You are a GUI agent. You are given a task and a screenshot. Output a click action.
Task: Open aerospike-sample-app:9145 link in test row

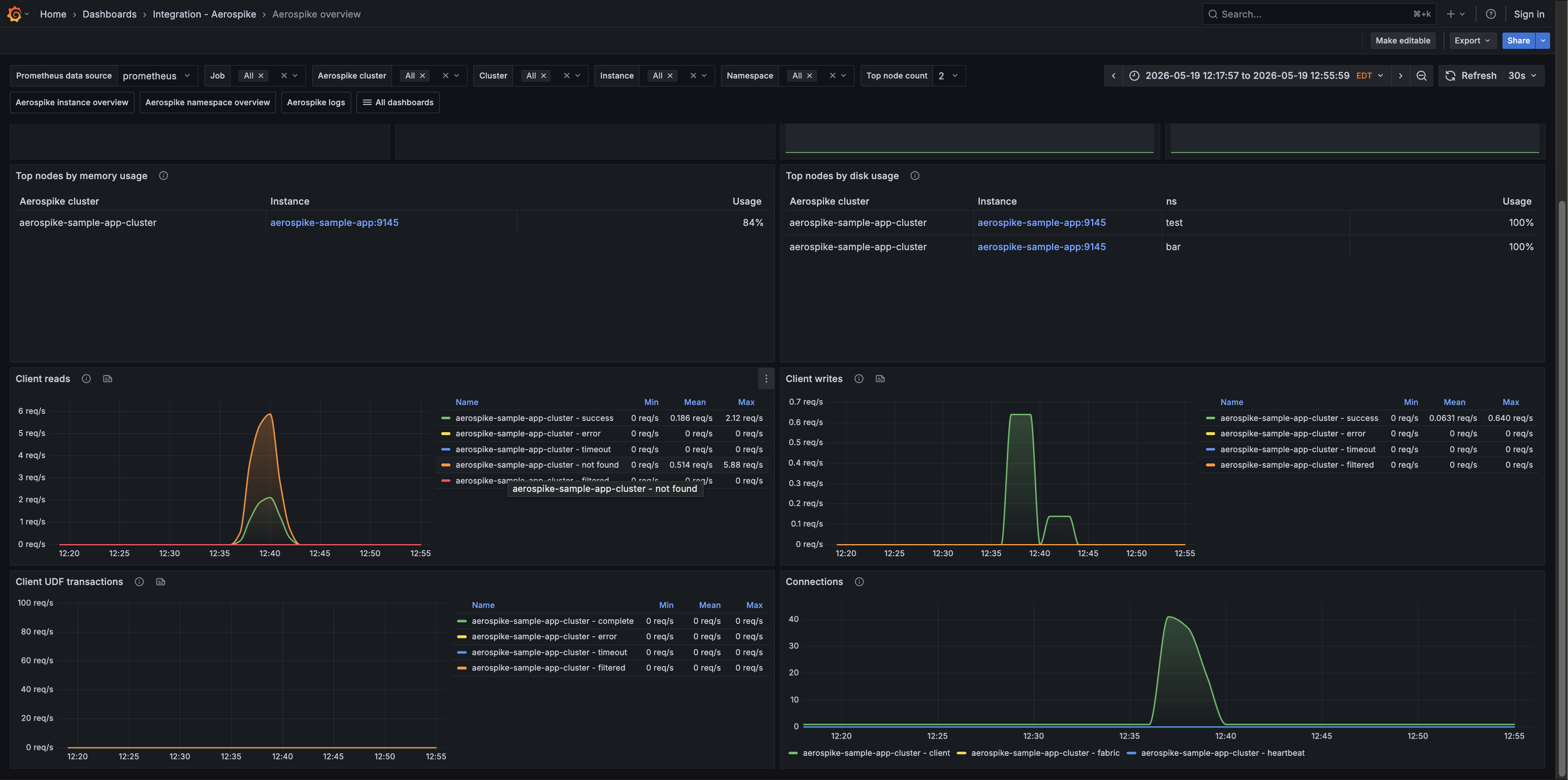pyautogui.click(x=1042, y=222)
